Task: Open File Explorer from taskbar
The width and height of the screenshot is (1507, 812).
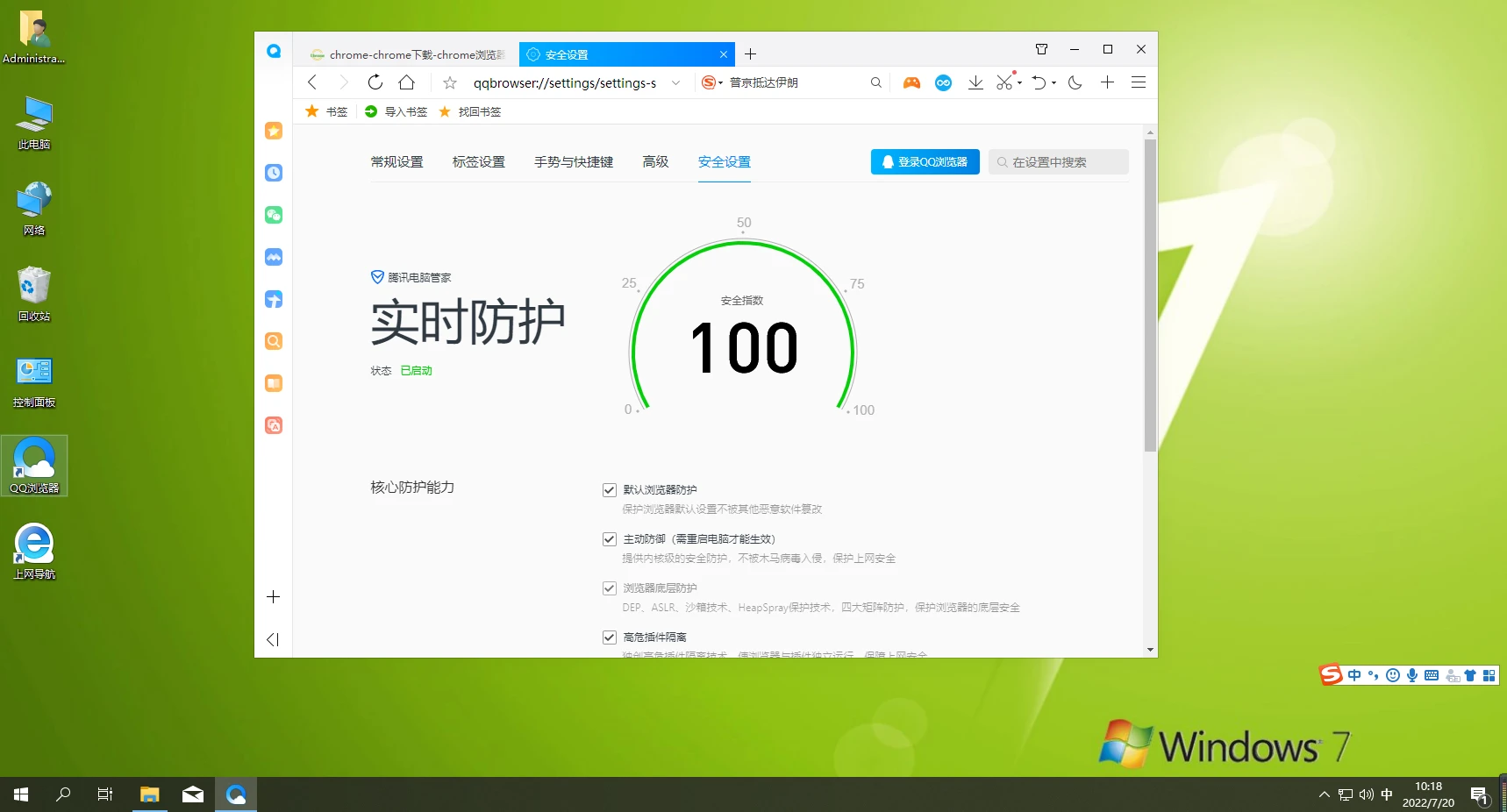Action: point(150,794)
